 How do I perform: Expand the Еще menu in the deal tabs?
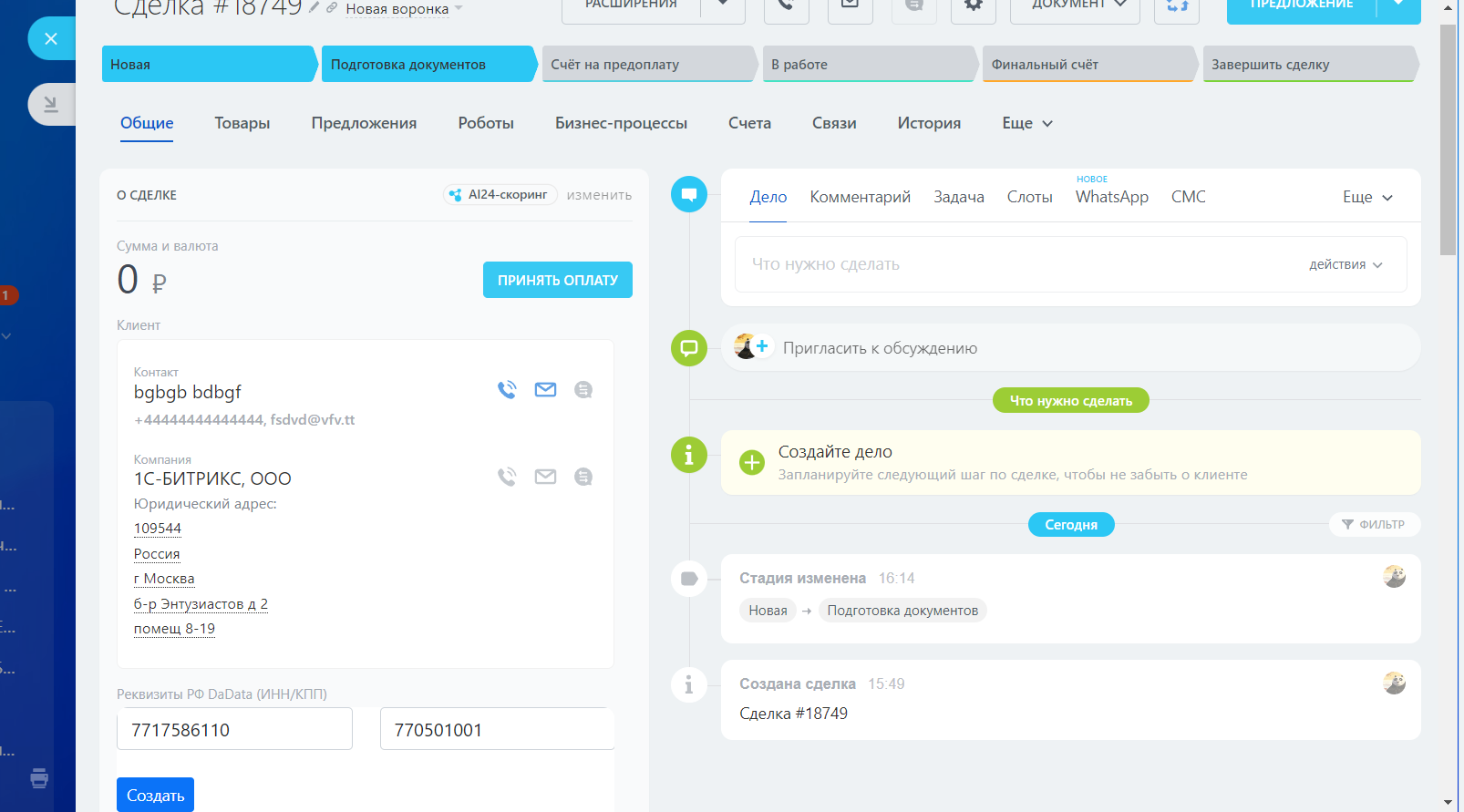point(1027,123)
